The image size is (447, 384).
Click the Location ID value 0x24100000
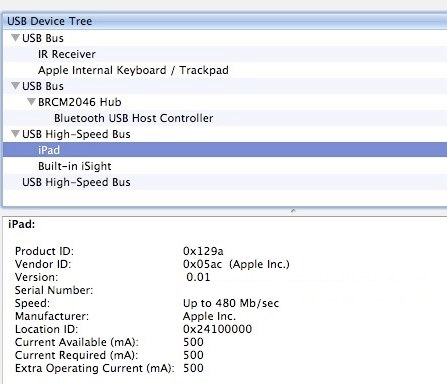point(217,329)
